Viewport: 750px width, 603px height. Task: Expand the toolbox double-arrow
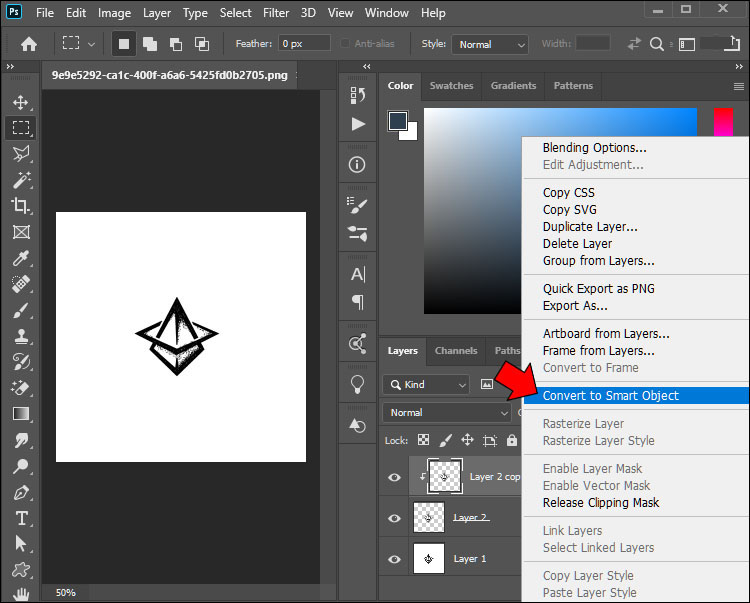tap(10, 66)
